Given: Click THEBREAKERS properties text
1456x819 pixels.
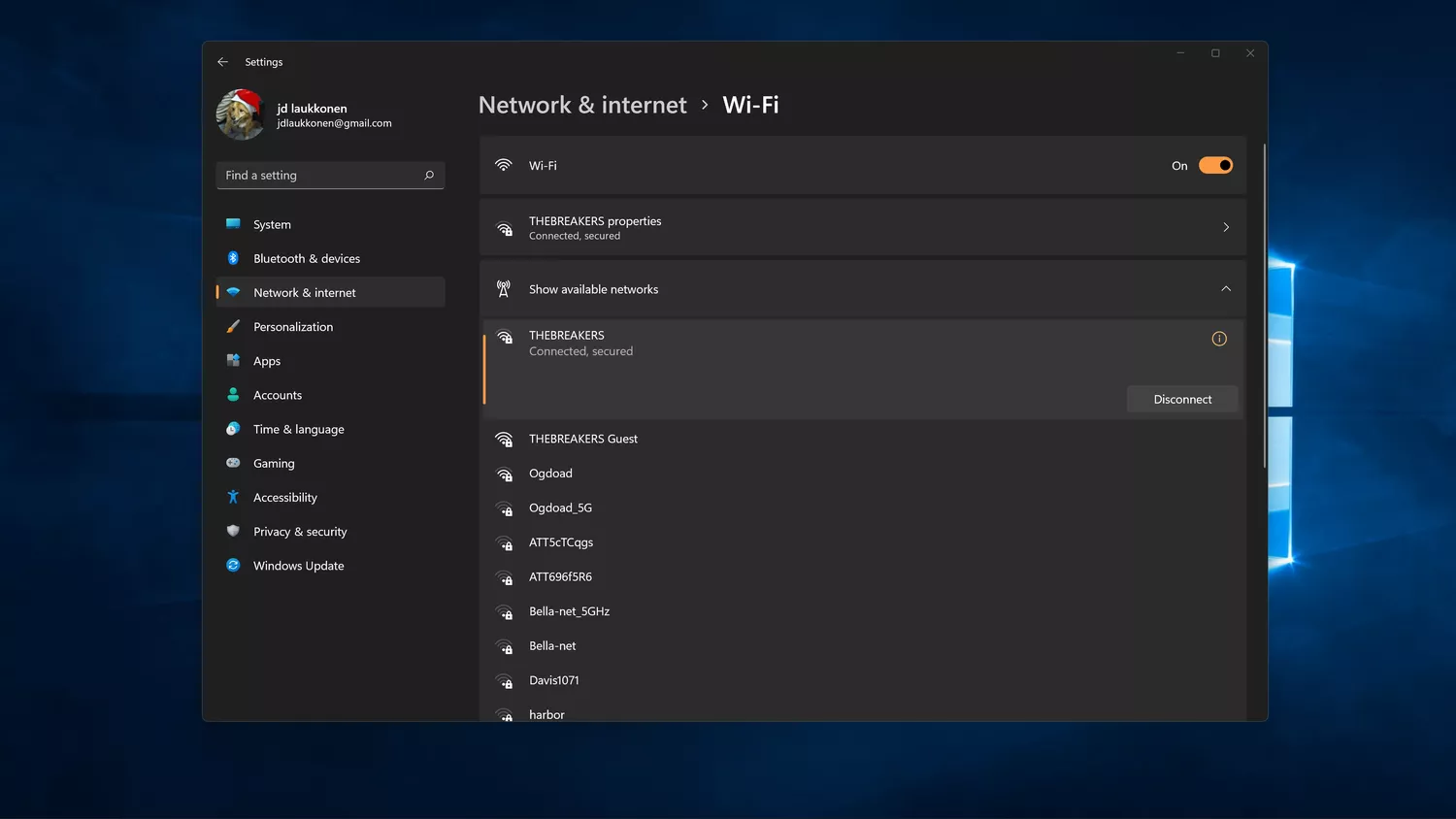Looking at the screenshot, I should click(x=595, y=221).
